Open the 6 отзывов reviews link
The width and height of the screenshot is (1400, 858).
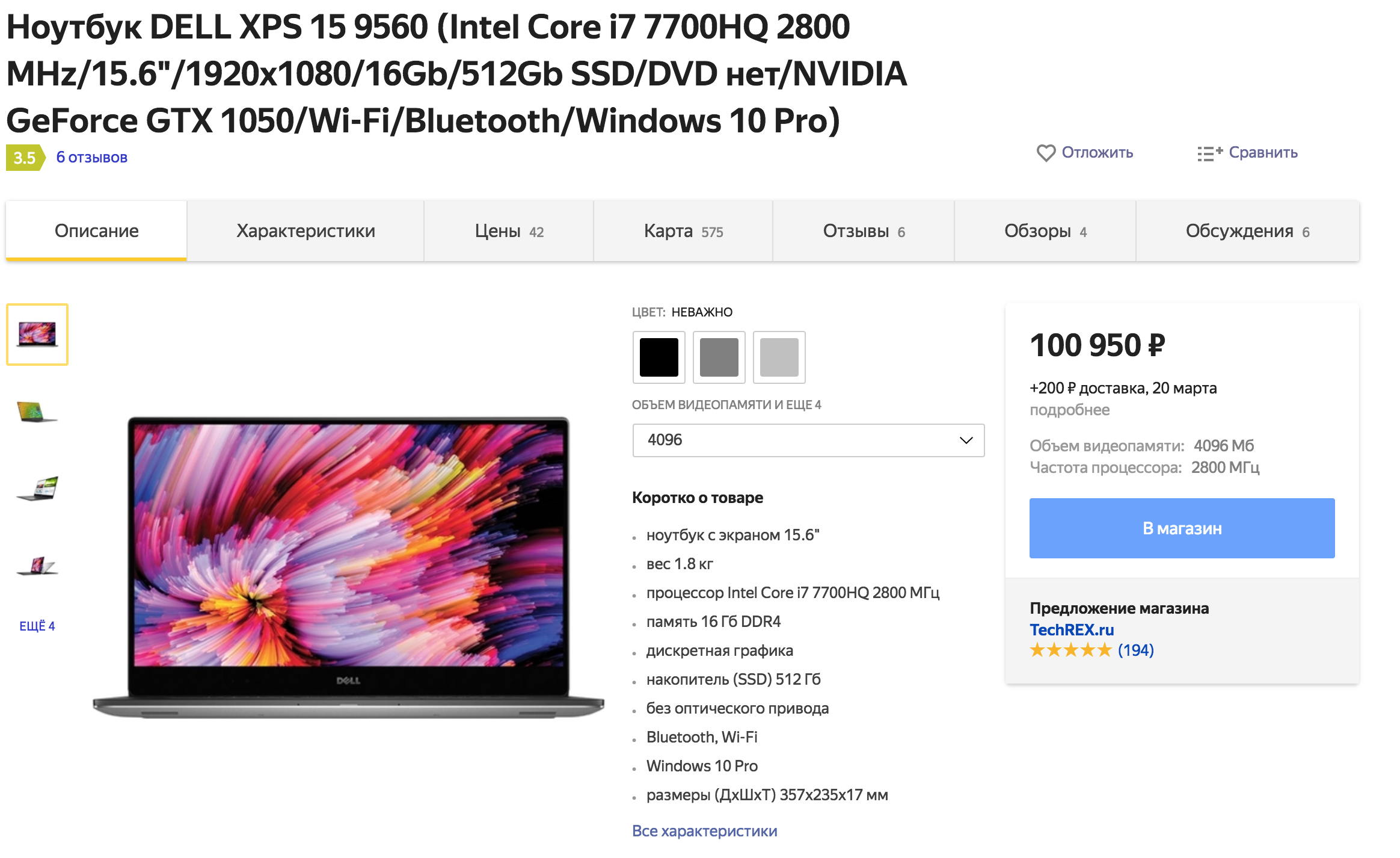tap(92, 158)
